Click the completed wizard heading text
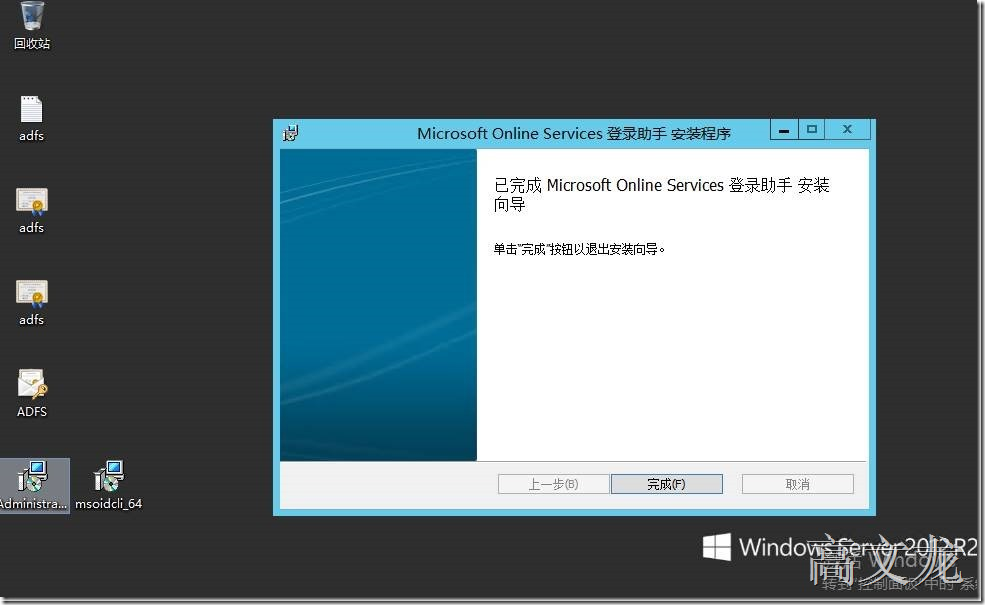 661,195
